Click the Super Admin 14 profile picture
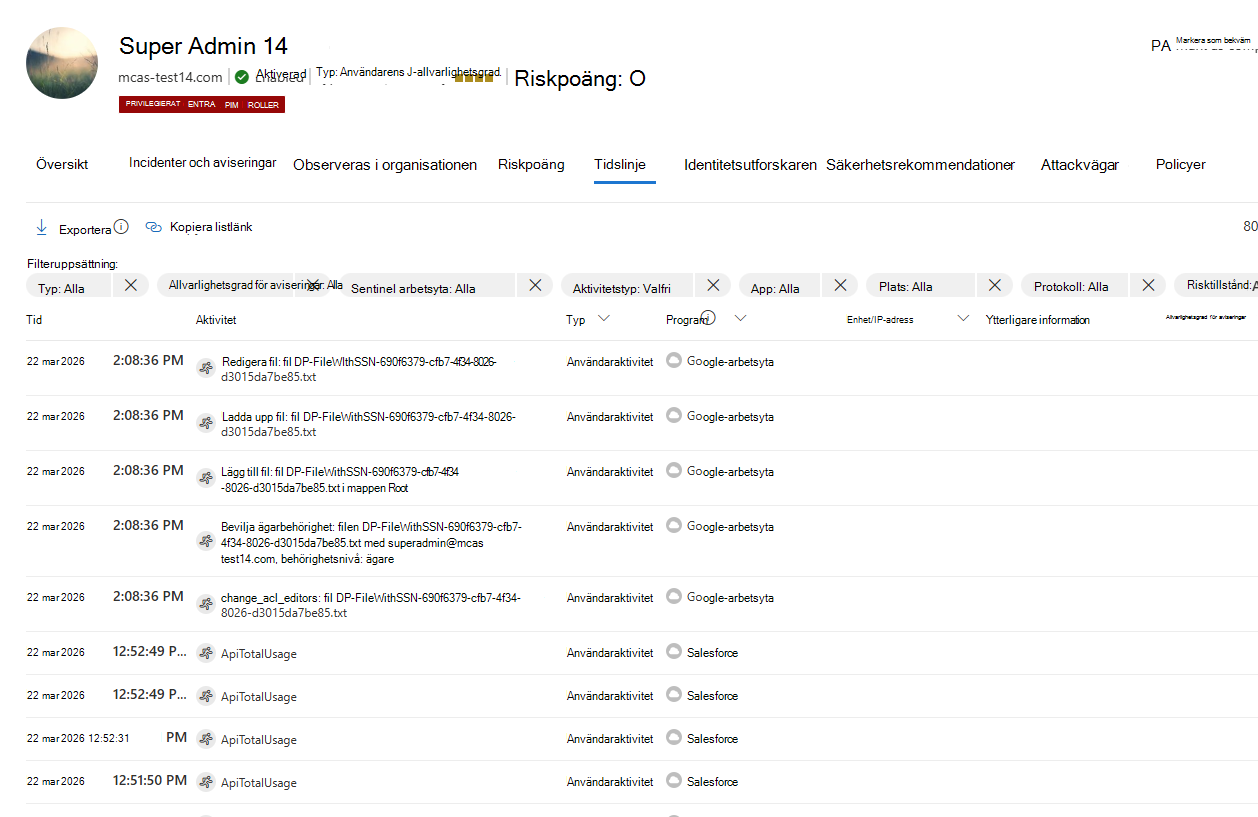1258x817 pixels. pos(61,61)
